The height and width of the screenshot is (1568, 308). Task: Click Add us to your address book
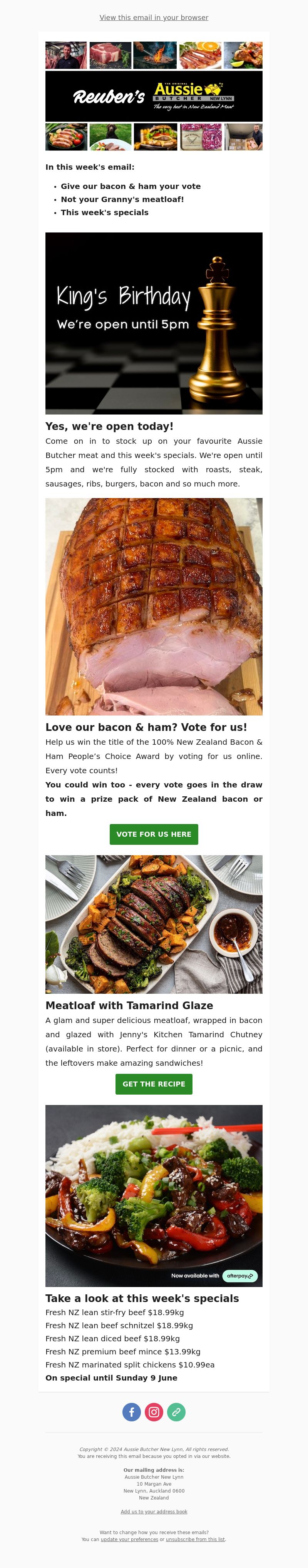(154, 1511)
